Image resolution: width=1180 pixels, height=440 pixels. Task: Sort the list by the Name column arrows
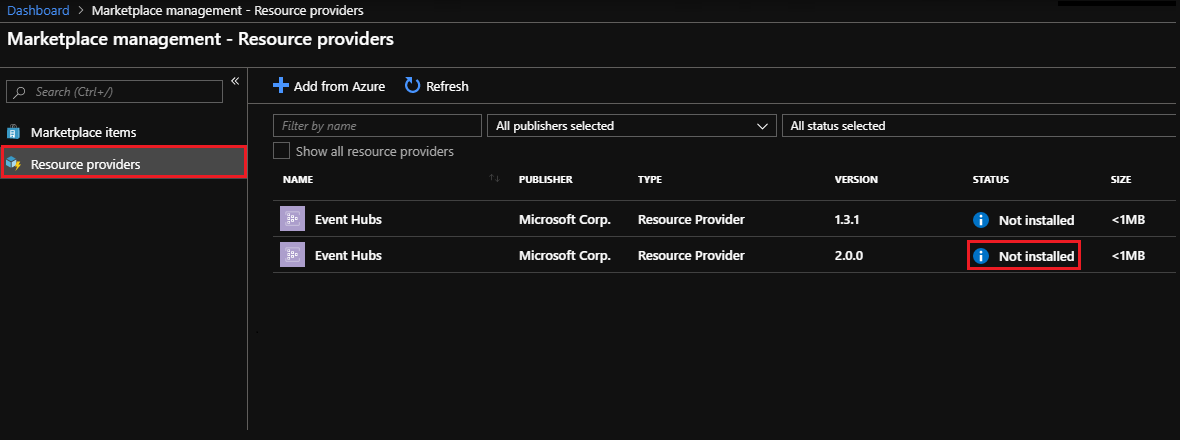pyautogui.click(x=494, y=179)
